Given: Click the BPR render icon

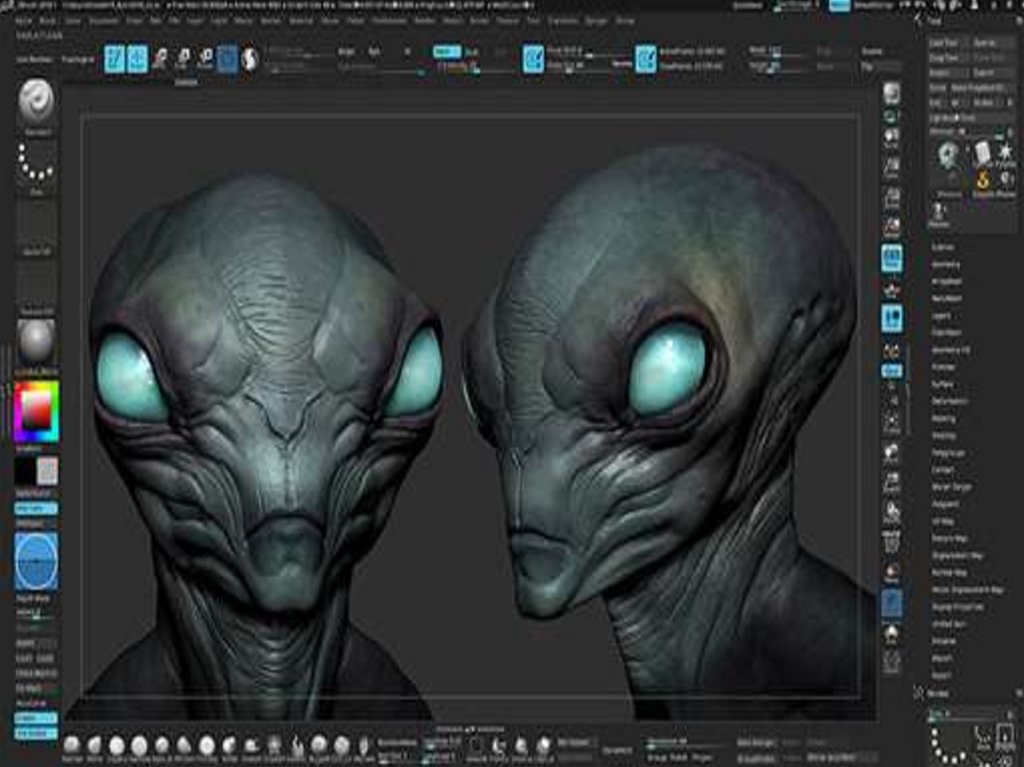Looking at the screenshot, I should (x=891, y=95).
